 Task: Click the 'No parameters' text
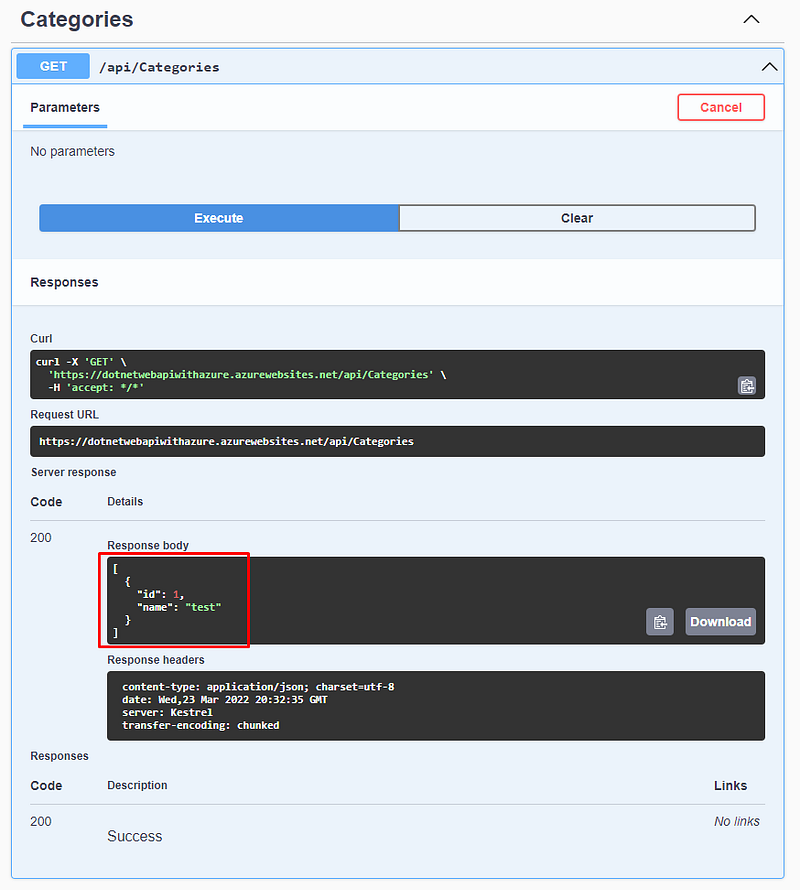(73, 152)
